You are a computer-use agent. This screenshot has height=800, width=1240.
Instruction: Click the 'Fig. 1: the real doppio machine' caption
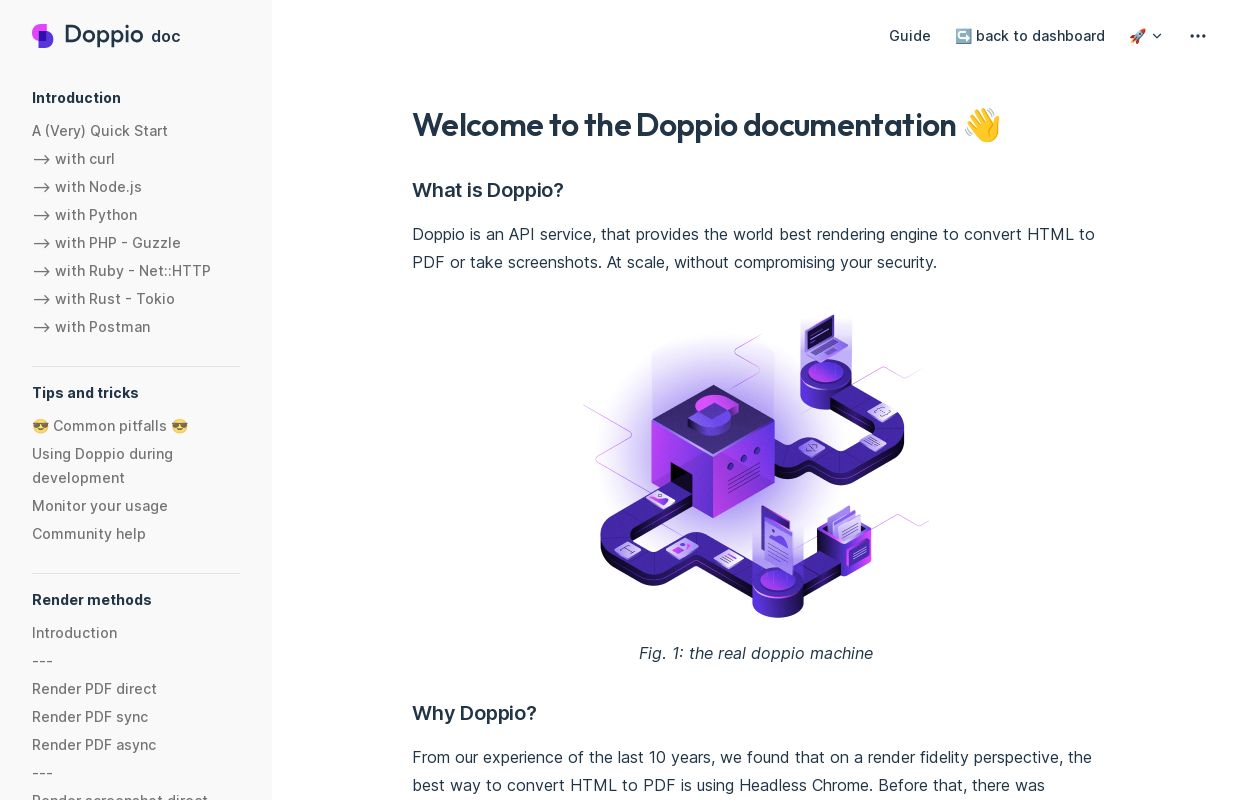tap(756, 653)
